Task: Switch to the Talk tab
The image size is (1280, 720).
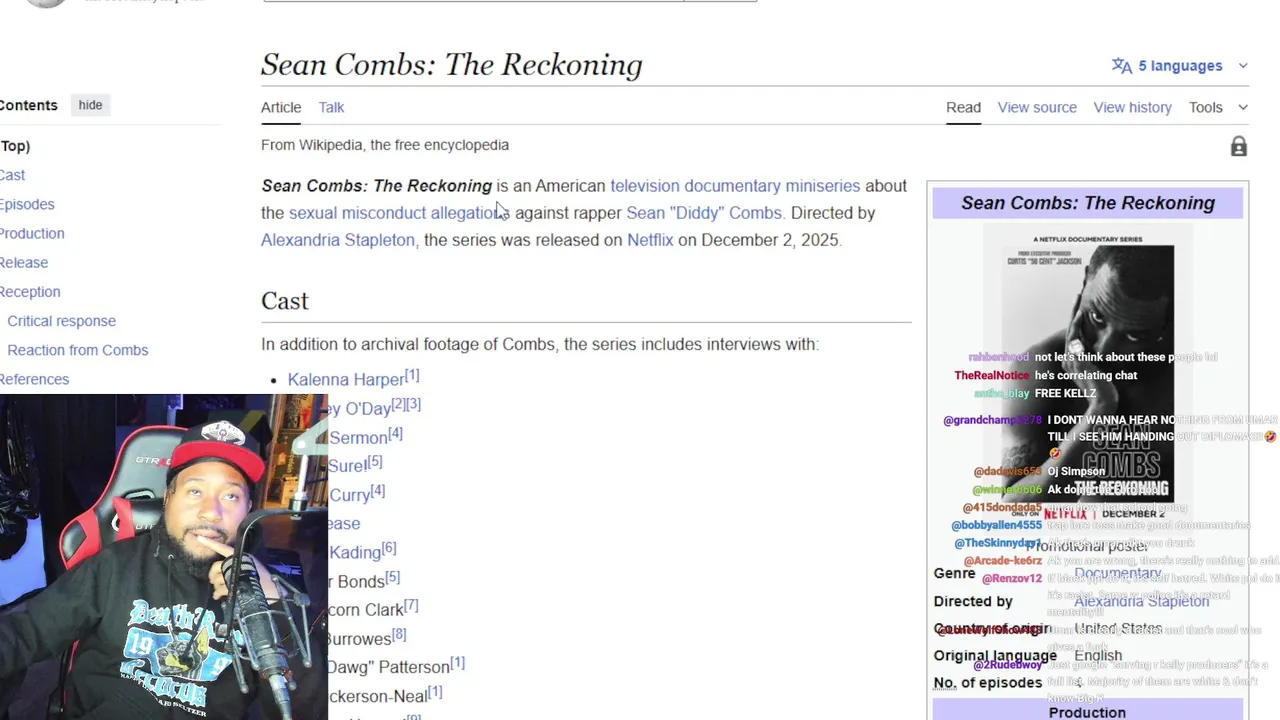Action: point(331,107)
